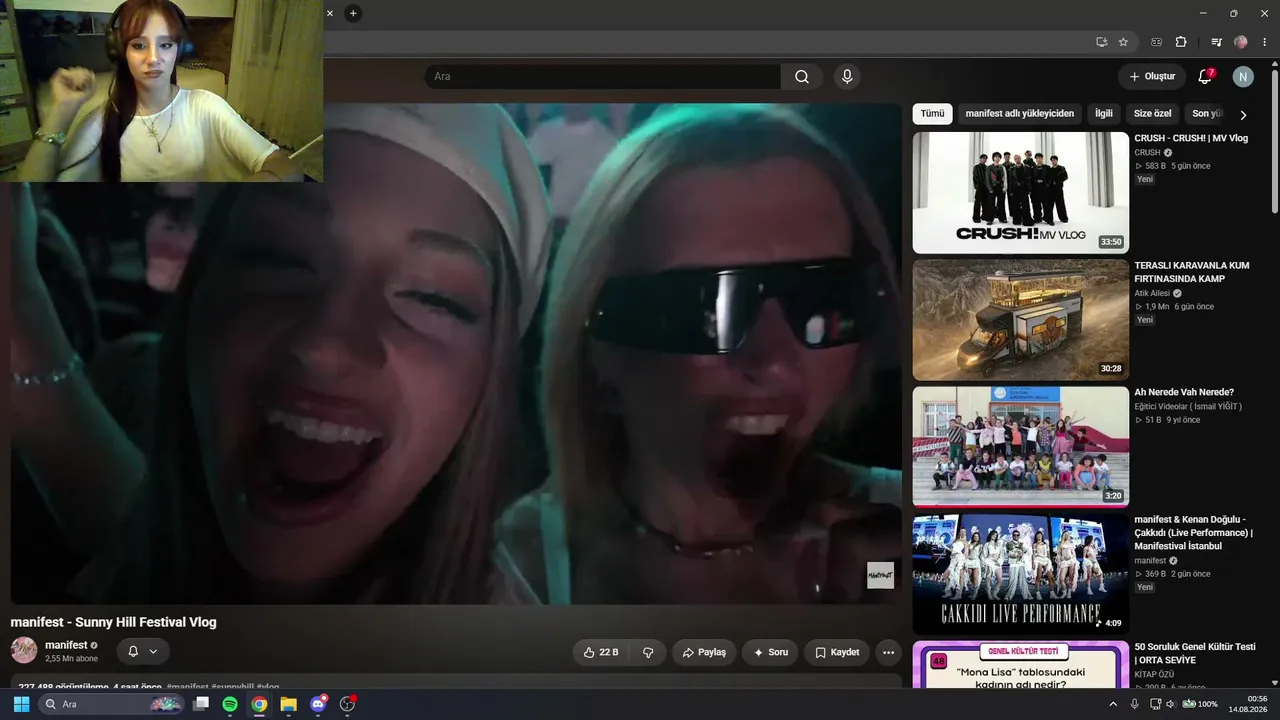Screen dimensions: 1280x720
Task: Open 'manifest & Kenan Doğulu - Çakkıdı' title
Action: [1193, 533]
